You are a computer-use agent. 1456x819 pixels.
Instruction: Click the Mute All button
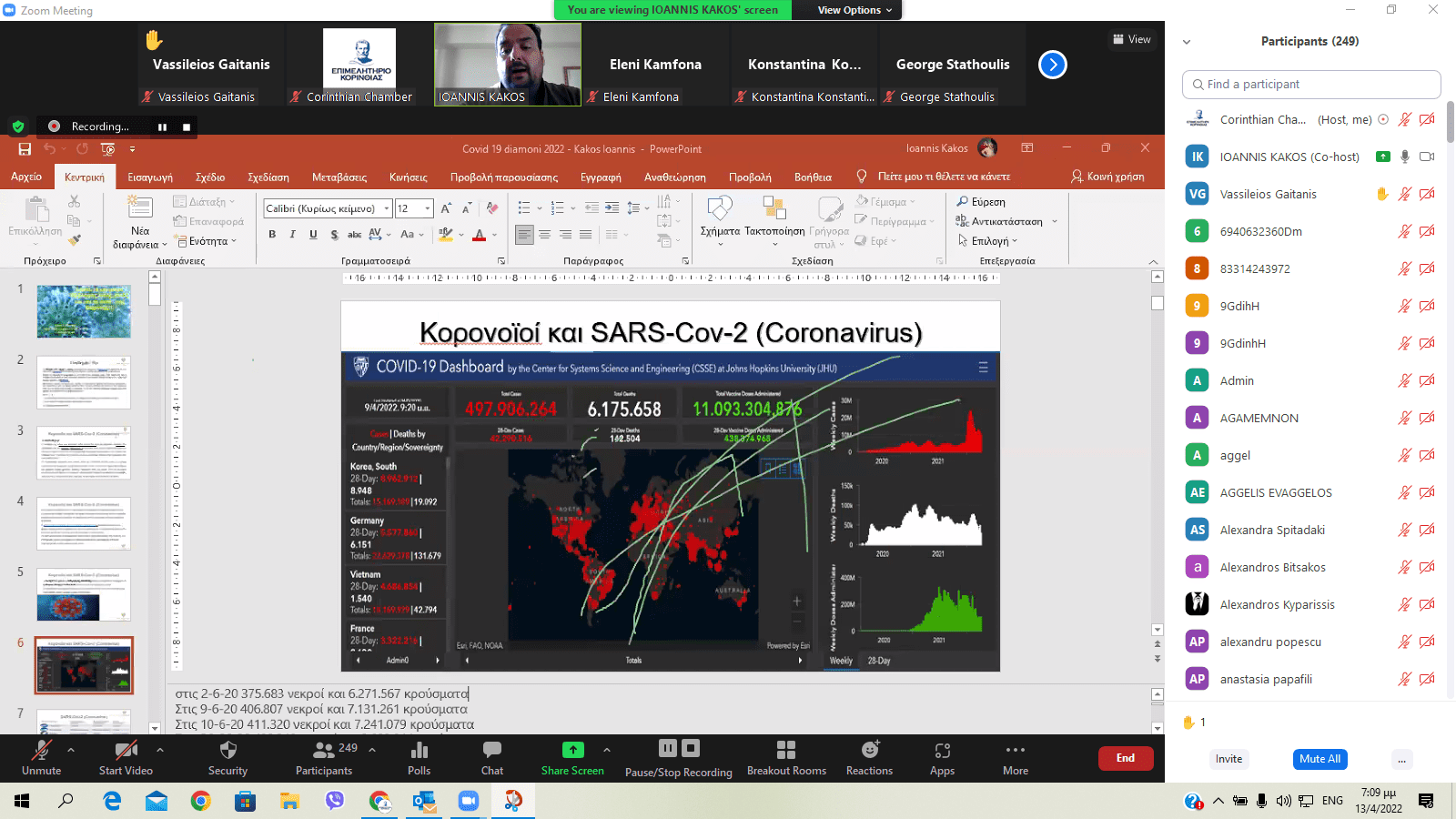(x=1319, y=759)
